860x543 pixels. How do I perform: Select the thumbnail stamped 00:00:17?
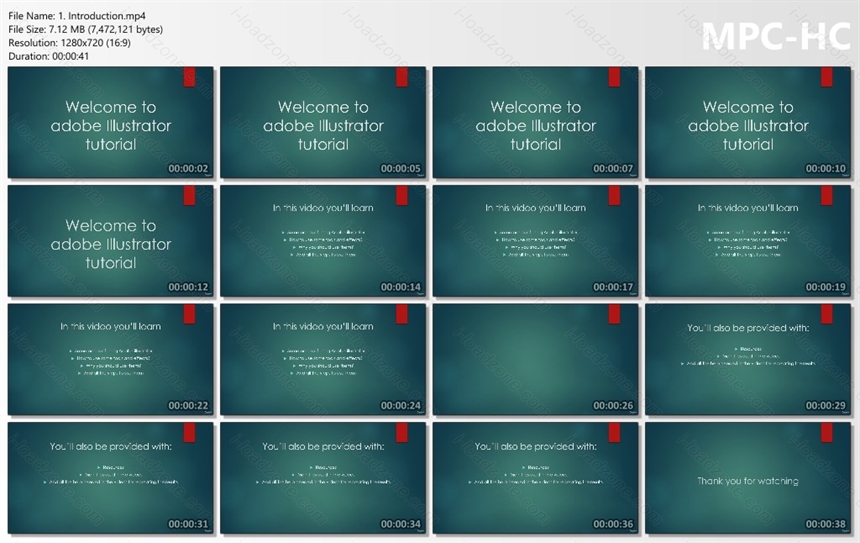point(536,241)
